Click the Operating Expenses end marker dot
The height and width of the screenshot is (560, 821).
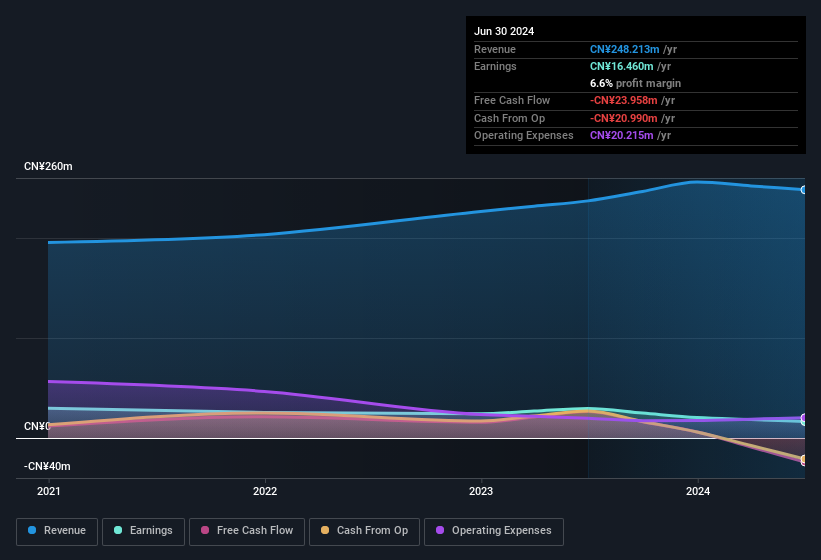point(804,417)
